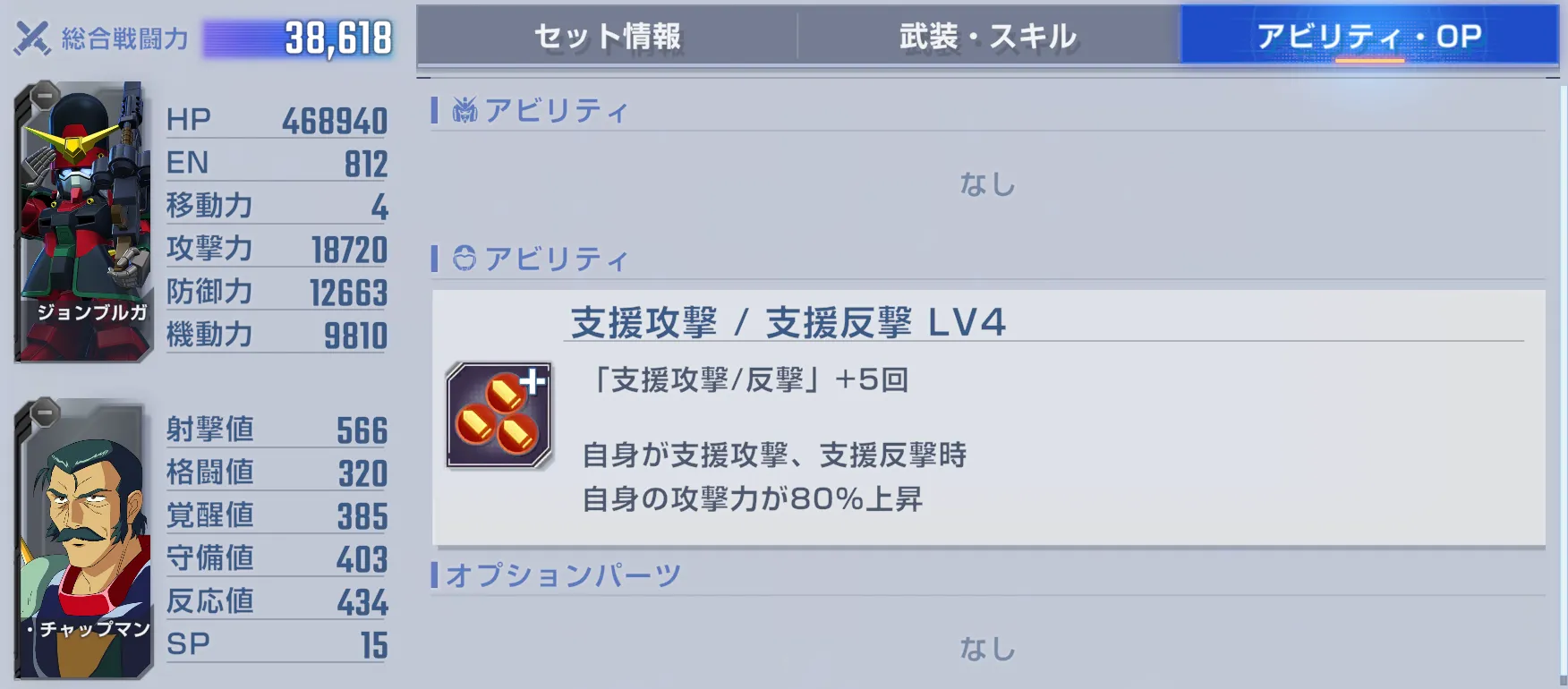Click the なし slot under unit アビリティ

[x=988, y=184]
